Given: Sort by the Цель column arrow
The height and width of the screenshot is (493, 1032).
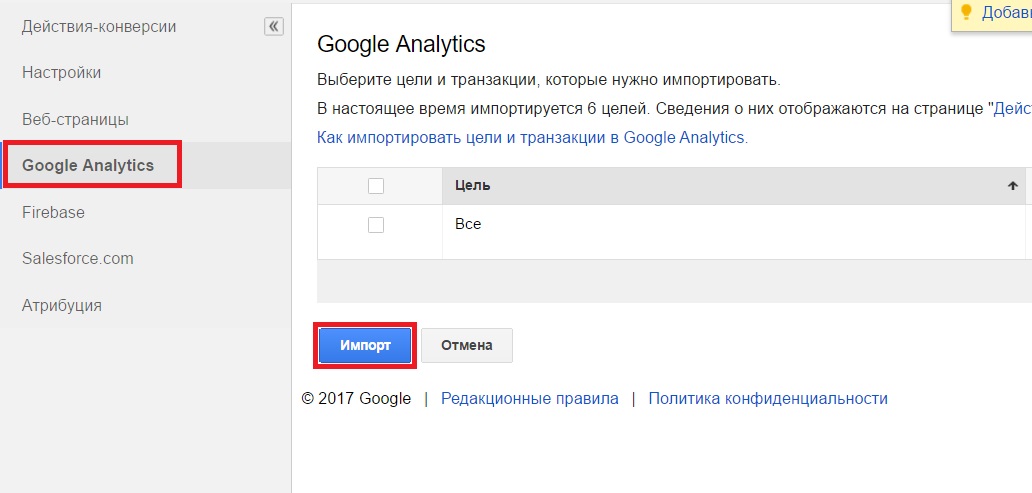Looking at the screenshot, I should [x=1013, y=186].
